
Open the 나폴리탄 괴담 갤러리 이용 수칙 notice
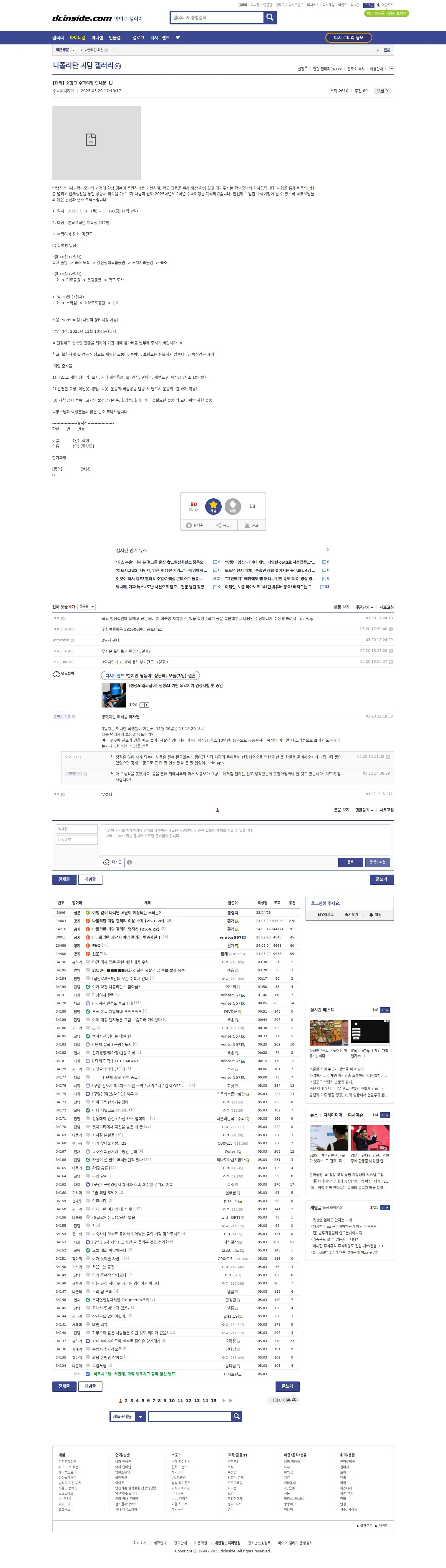coord(128,921)
